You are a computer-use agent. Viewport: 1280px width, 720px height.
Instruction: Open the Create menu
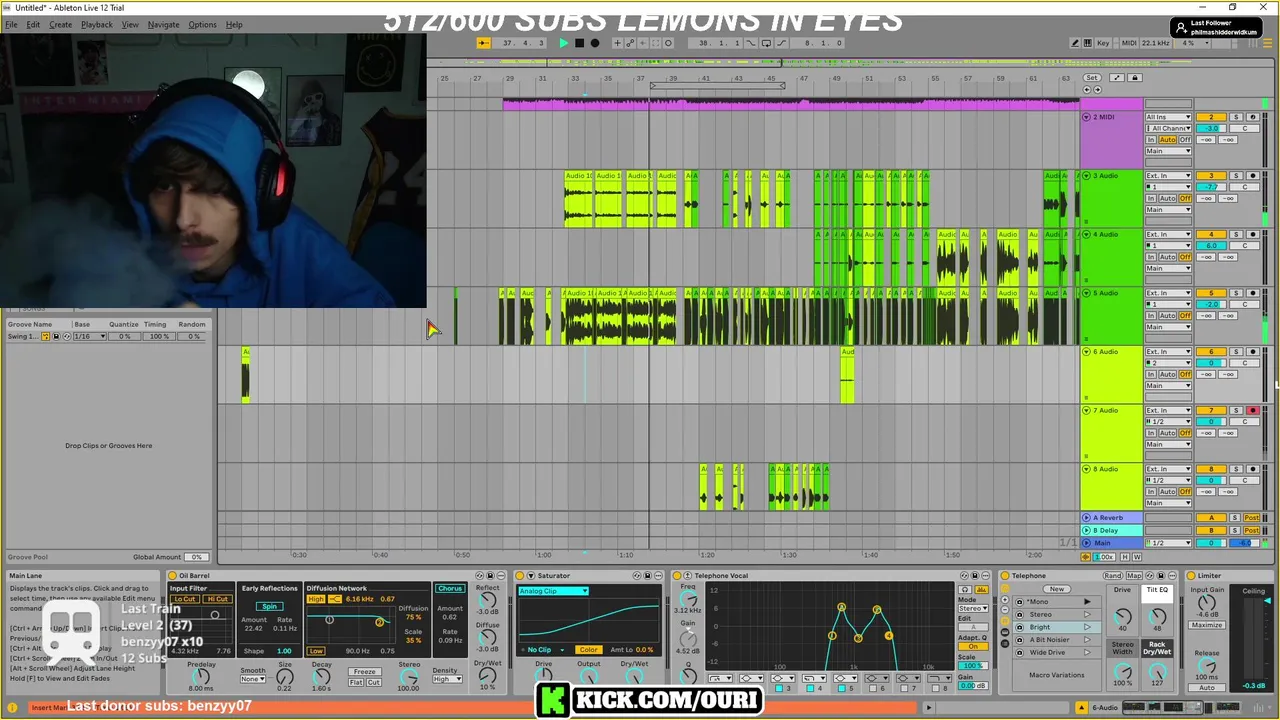coord(60,24)
